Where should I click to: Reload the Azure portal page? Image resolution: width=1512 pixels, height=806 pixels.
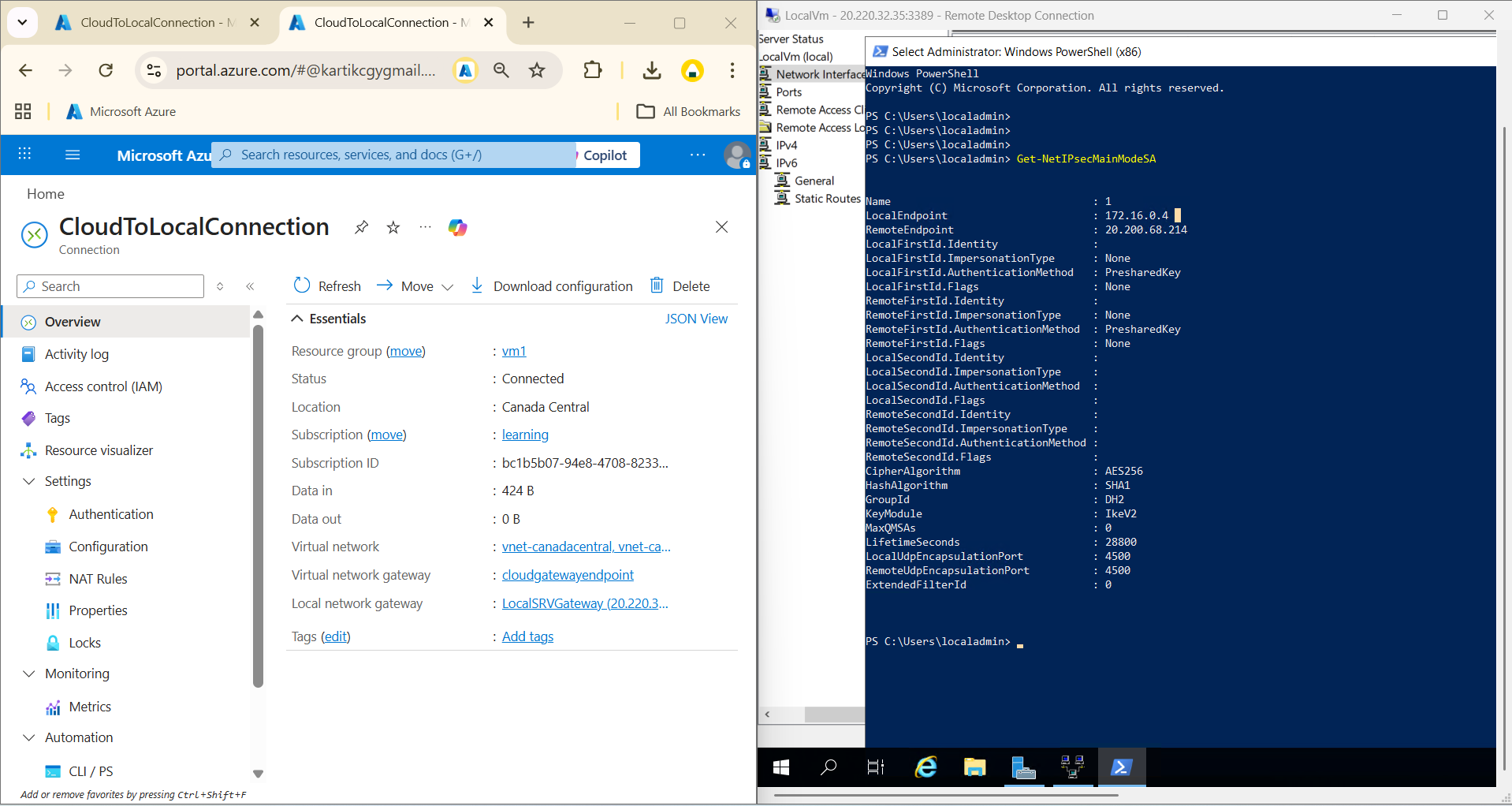(106, 70)
